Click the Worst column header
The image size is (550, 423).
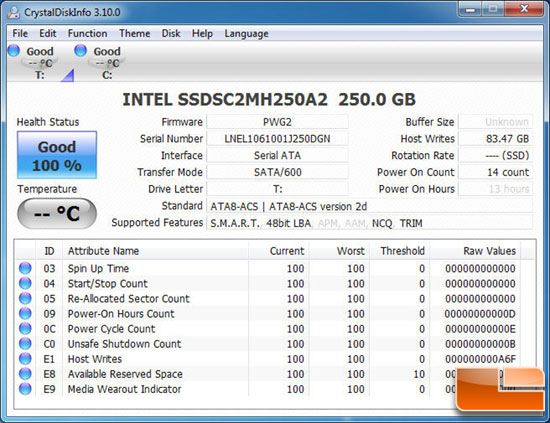(339, 251)
